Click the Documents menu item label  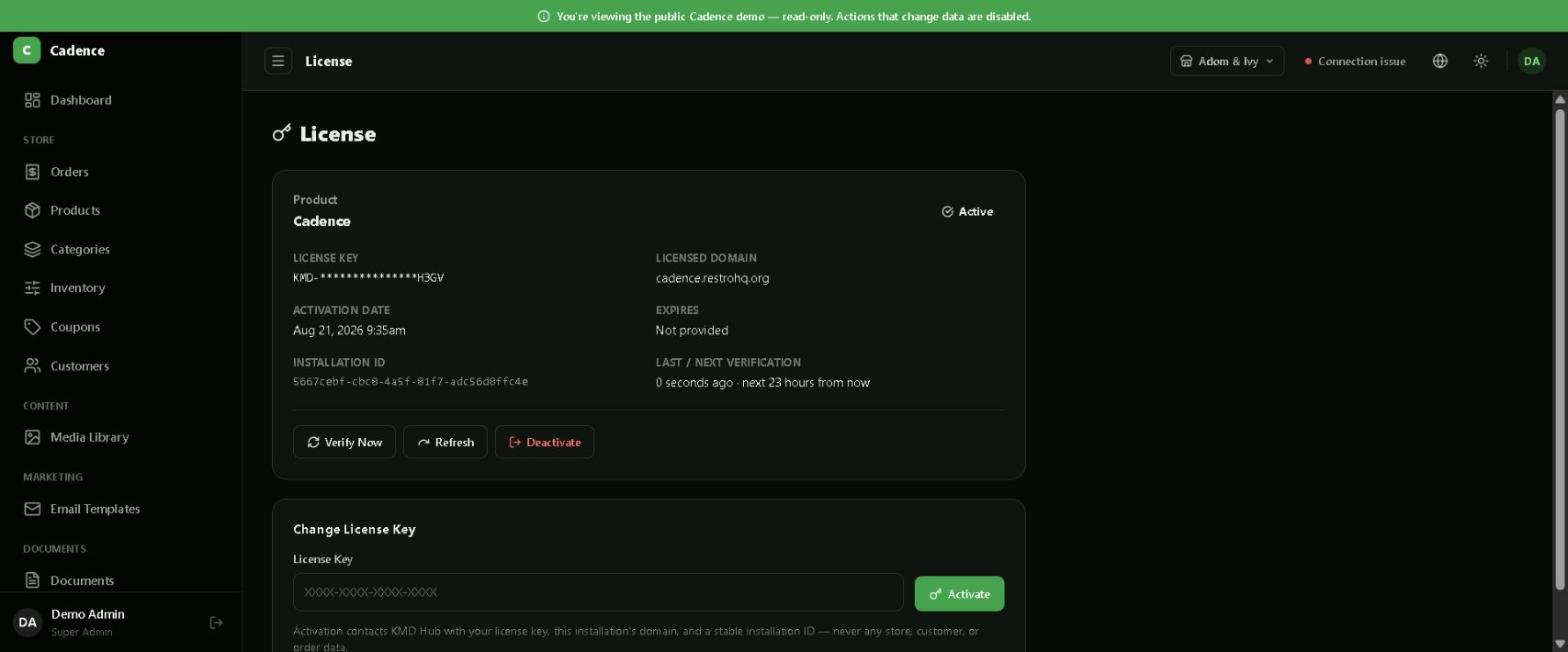click(x=82, y=580)
